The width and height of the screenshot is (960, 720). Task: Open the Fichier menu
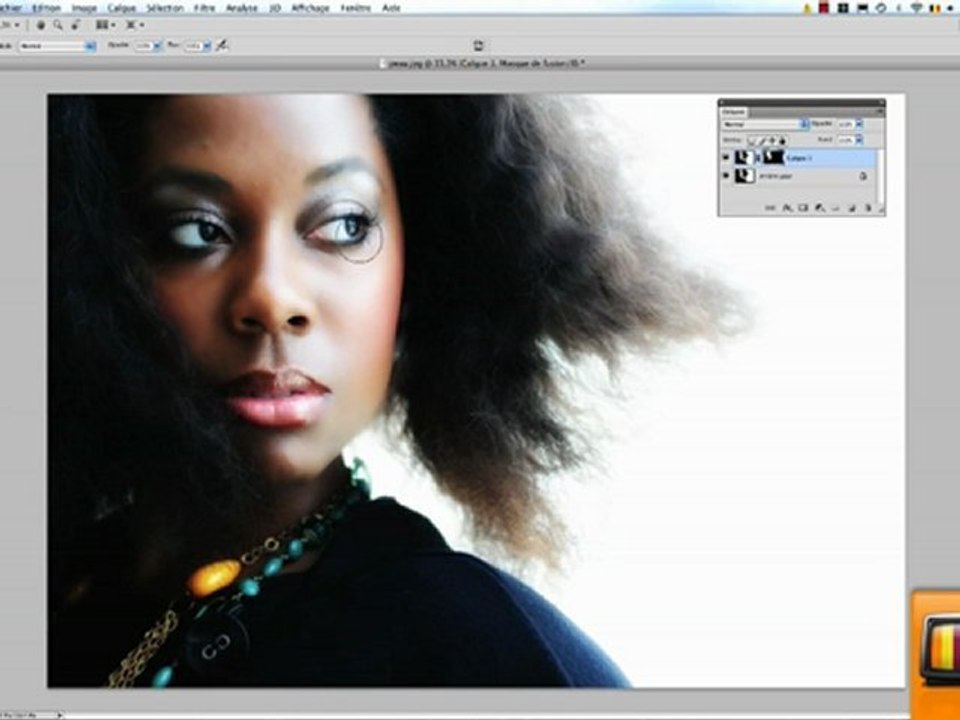[10, 8]
